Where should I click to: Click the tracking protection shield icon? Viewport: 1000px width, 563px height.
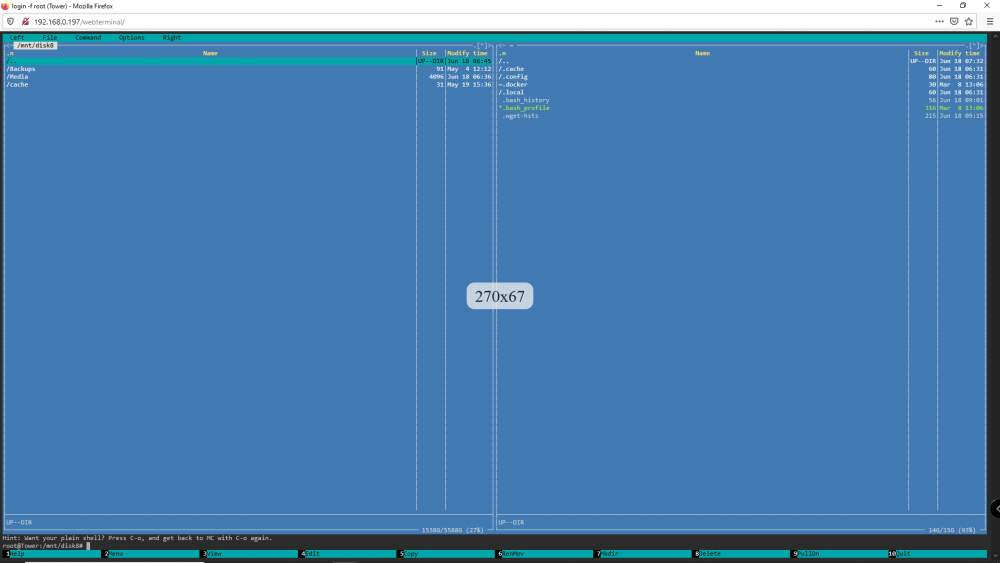tap(10, 21)
